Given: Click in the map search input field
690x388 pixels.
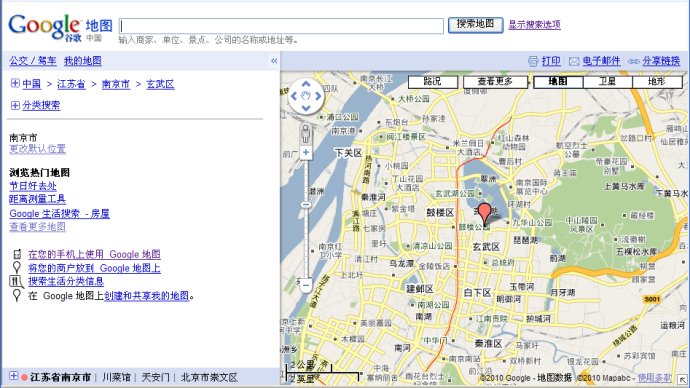Looking at the screenshot, I should pos(281,26).
